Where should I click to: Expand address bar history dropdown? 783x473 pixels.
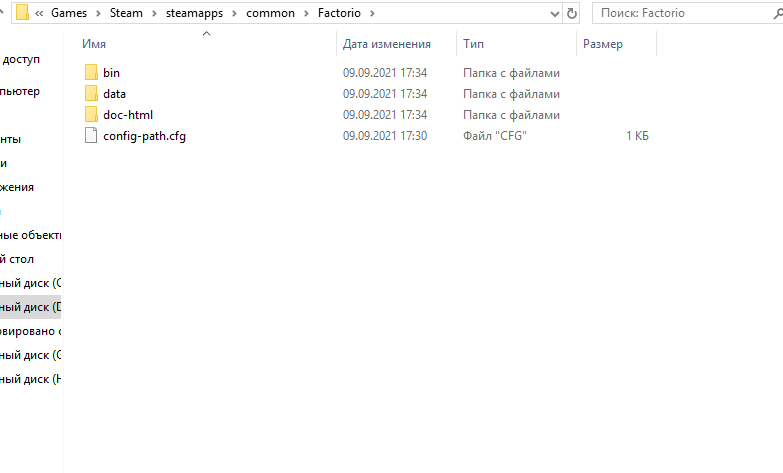click(x=554, y=14)
